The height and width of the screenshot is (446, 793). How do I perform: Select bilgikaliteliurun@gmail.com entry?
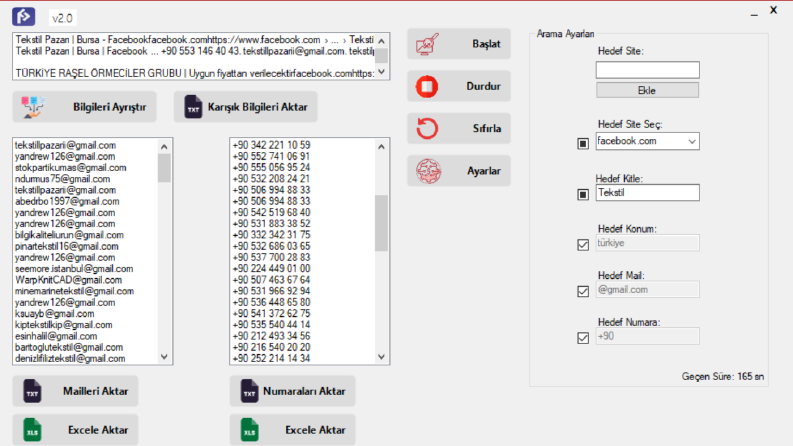pyautogui.click(x=69, y=235)
